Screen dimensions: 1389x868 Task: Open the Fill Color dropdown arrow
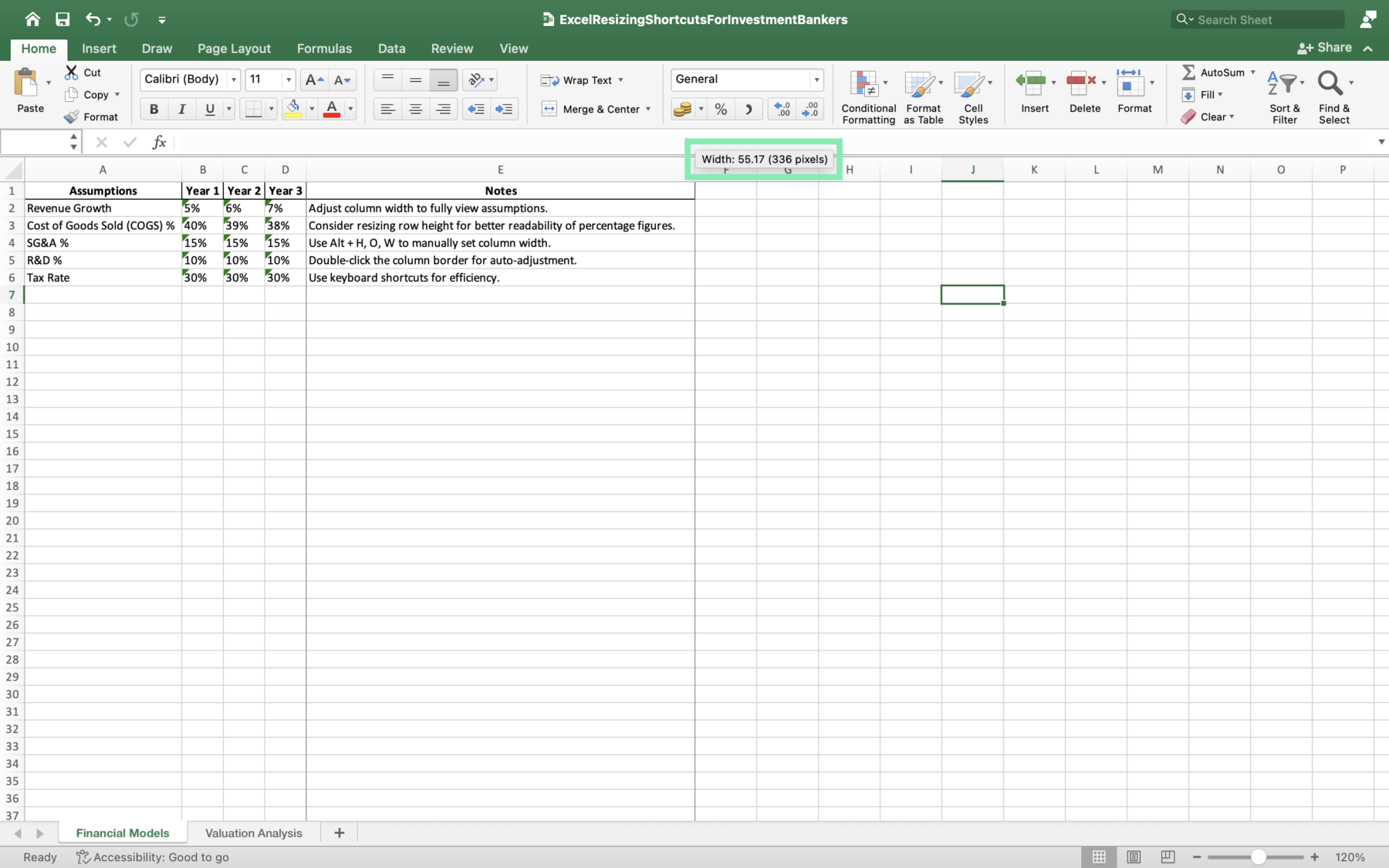(311, 109)
